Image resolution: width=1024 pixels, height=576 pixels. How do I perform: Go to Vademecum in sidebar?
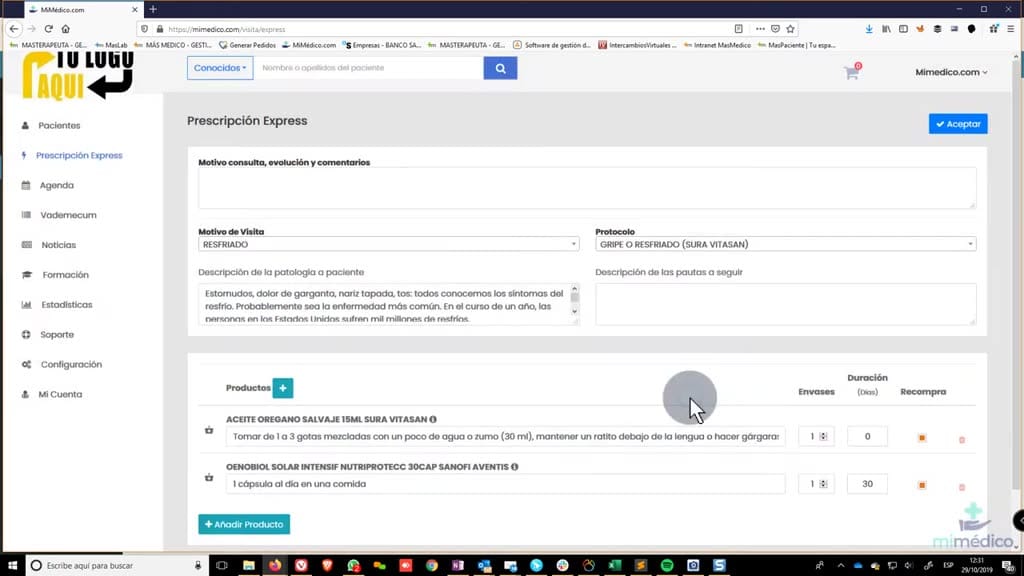click(68, 215)
